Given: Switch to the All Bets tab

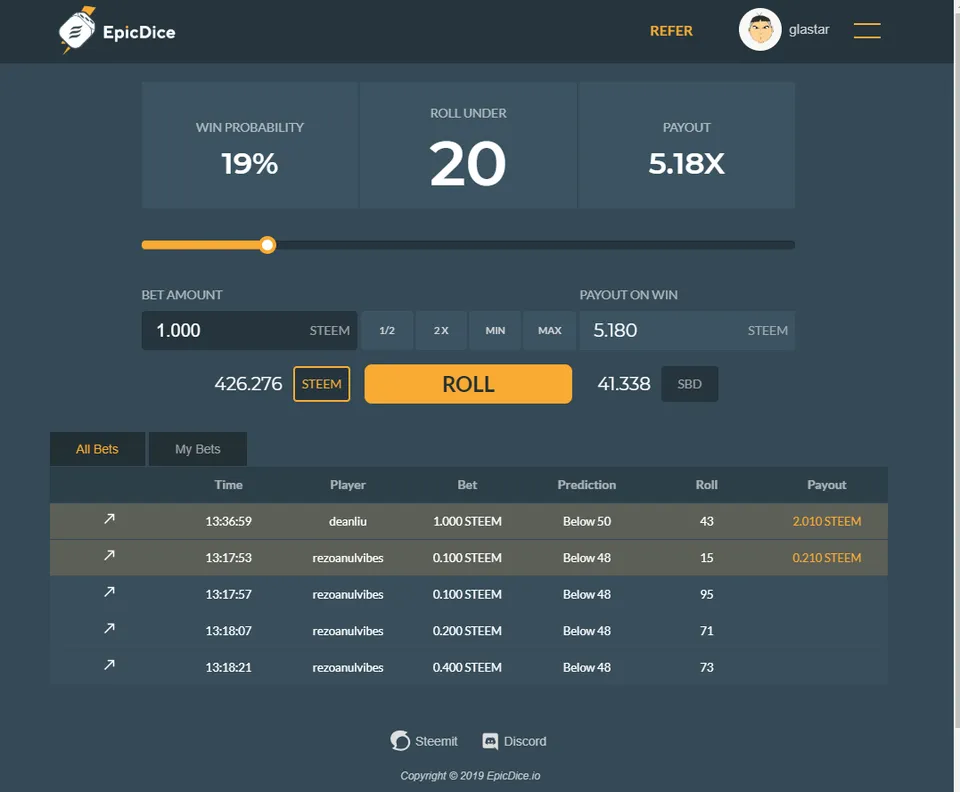Looking at the screenshot, I should pyautogui.click(x=97, y=449).
